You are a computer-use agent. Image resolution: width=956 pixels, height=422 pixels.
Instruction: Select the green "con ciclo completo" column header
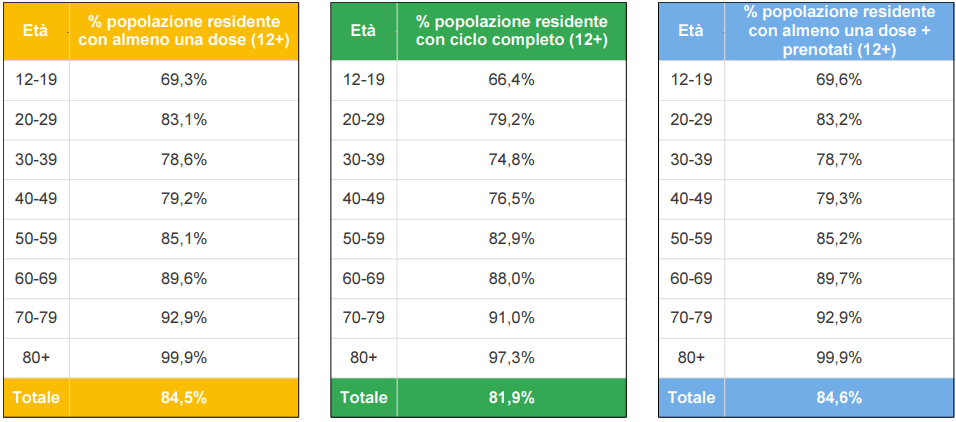coord(511,30)
